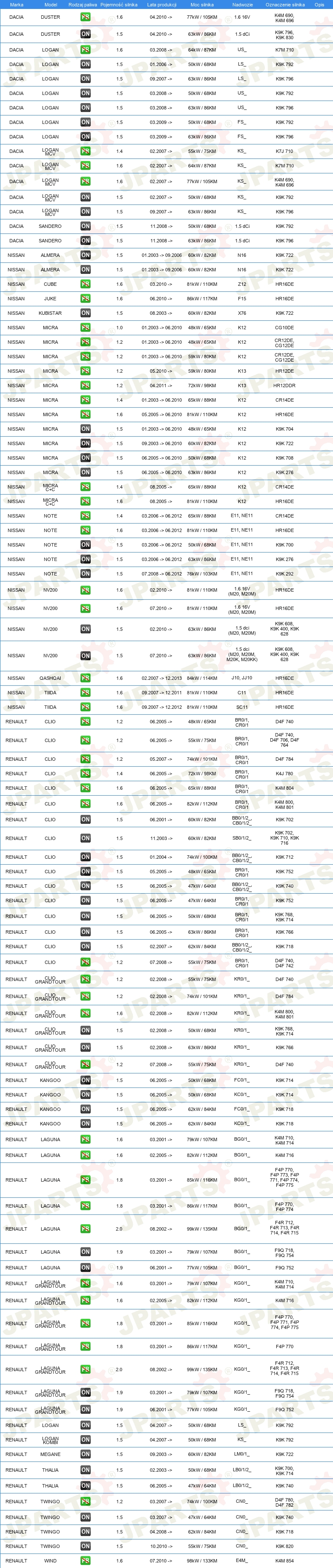Image resolution: width=333 pixels, height=1568 pixels.
Task: Click the Opis column header
Action: (x=319, y=4)
